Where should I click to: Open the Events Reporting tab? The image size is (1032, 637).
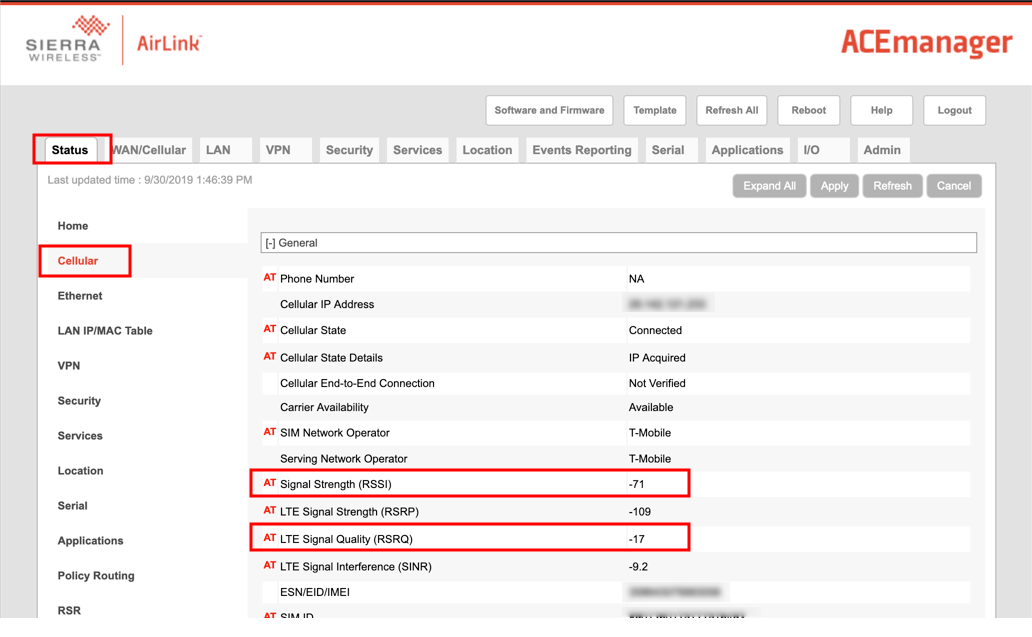pyautogui.click(x=582, y=150)
